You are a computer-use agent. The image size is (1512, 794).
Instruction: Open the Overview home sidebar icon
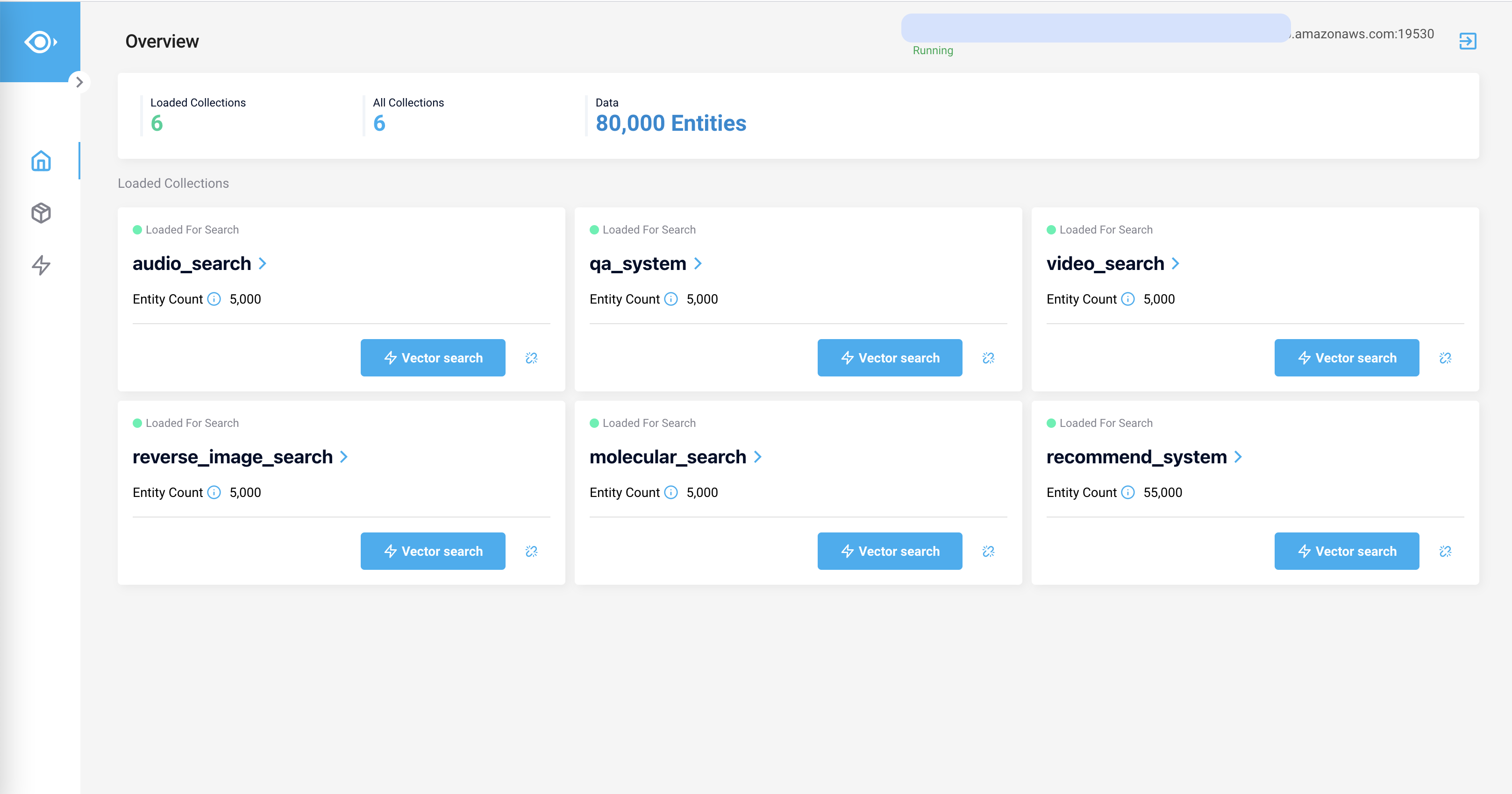(41, 161)
